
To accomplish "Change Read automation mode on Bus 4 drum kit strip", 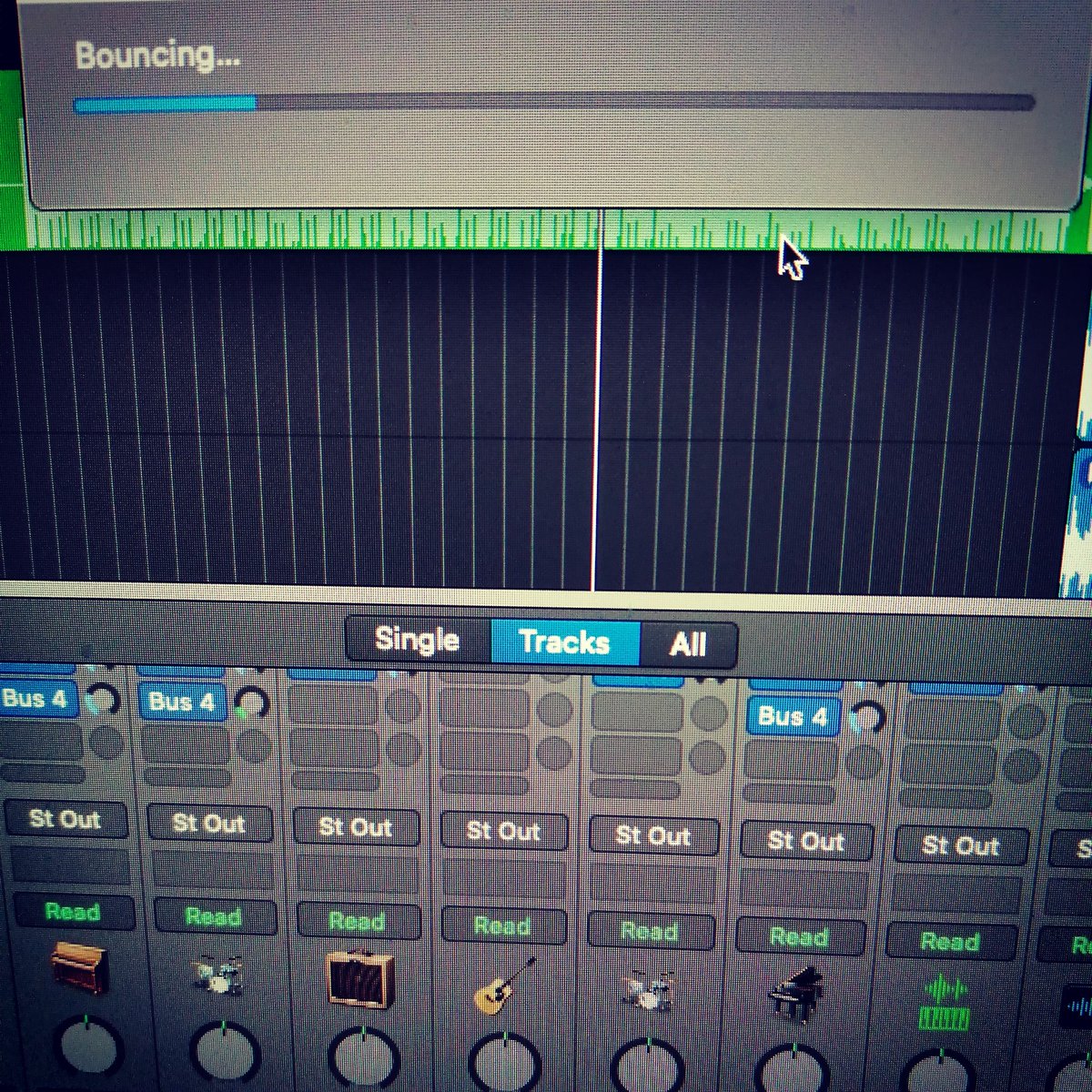I will [x=215, y=916].
